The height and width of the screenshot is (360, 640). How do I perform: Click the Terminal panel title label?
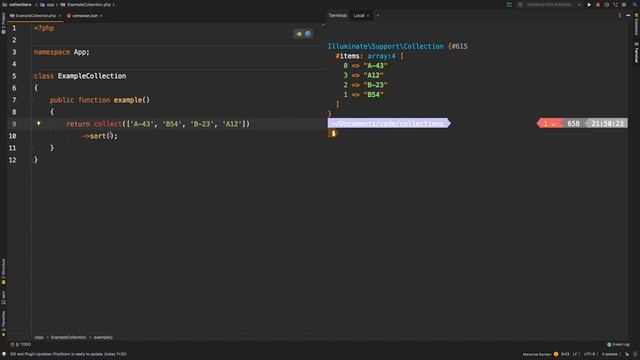tap(338, 16)
